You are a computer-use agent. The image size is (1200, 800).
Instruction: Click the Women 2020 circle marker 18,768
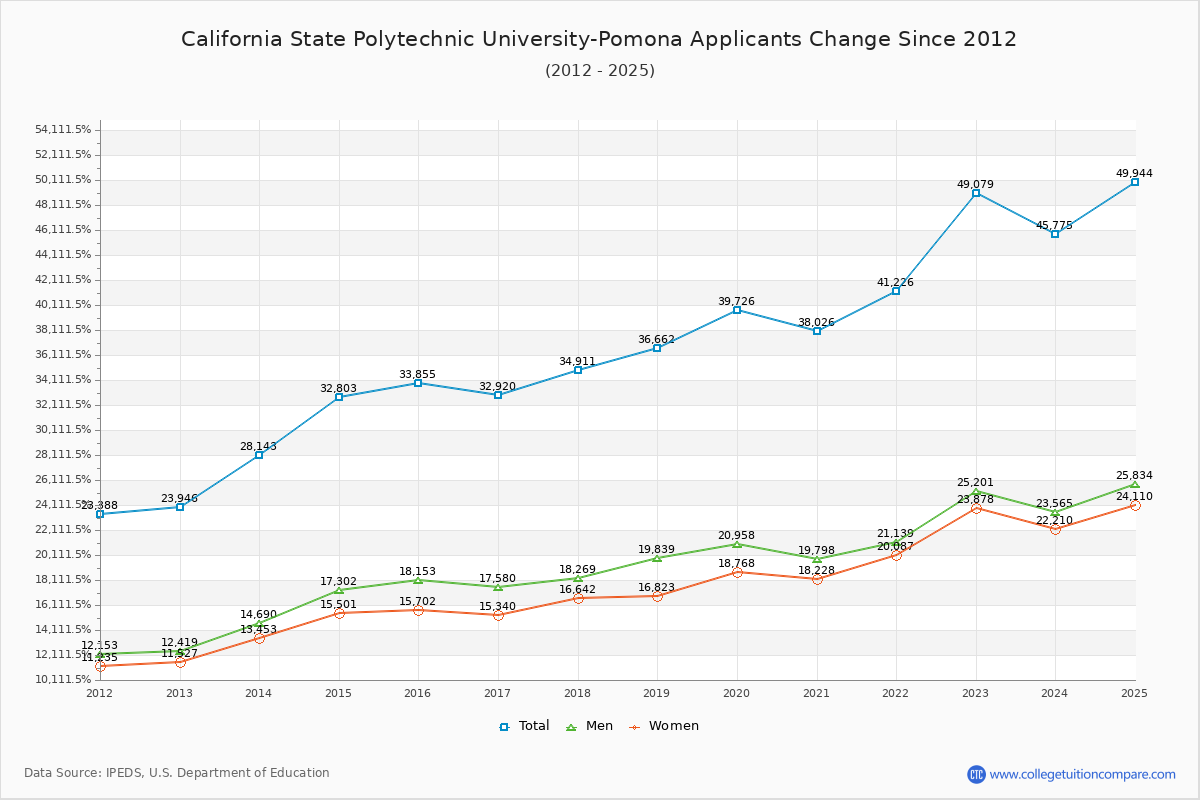click(737, 572)
